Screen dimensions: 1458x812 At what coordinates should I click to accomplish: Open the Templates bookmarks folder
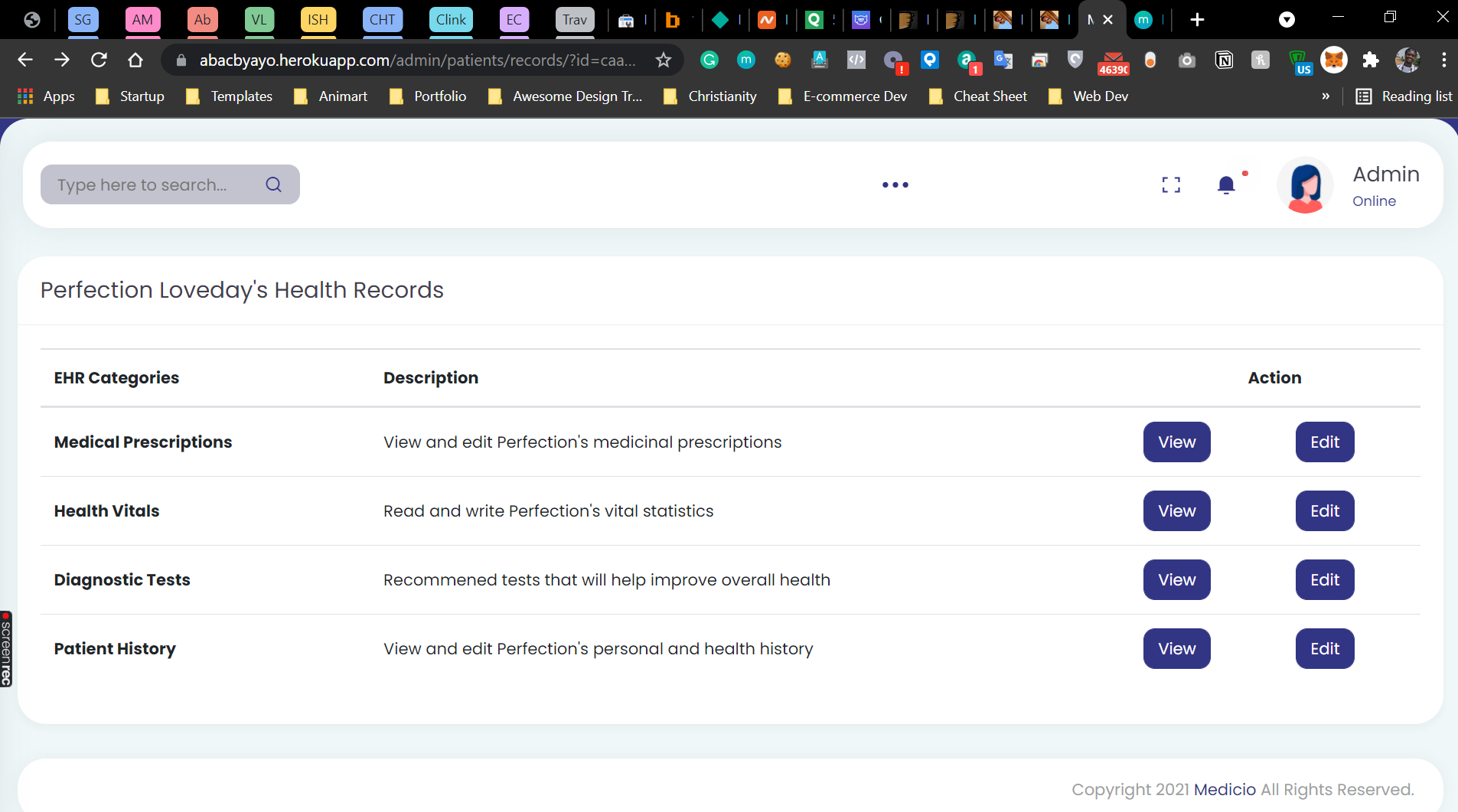coord(229,96)
